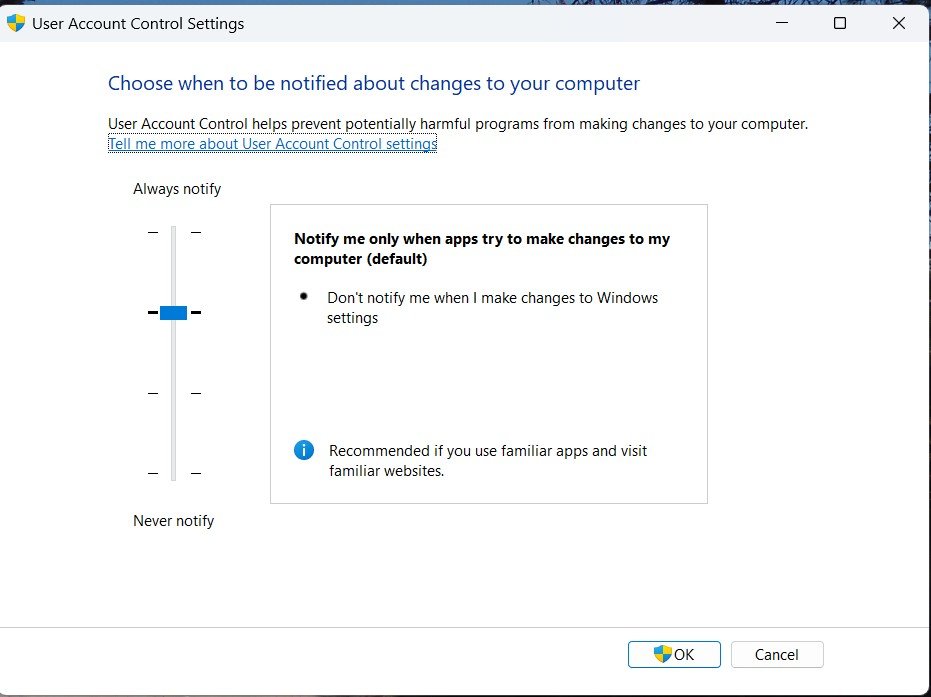931x697 pixels.
Task: Close the User Account Control Settings window
Action: [898, 23]
